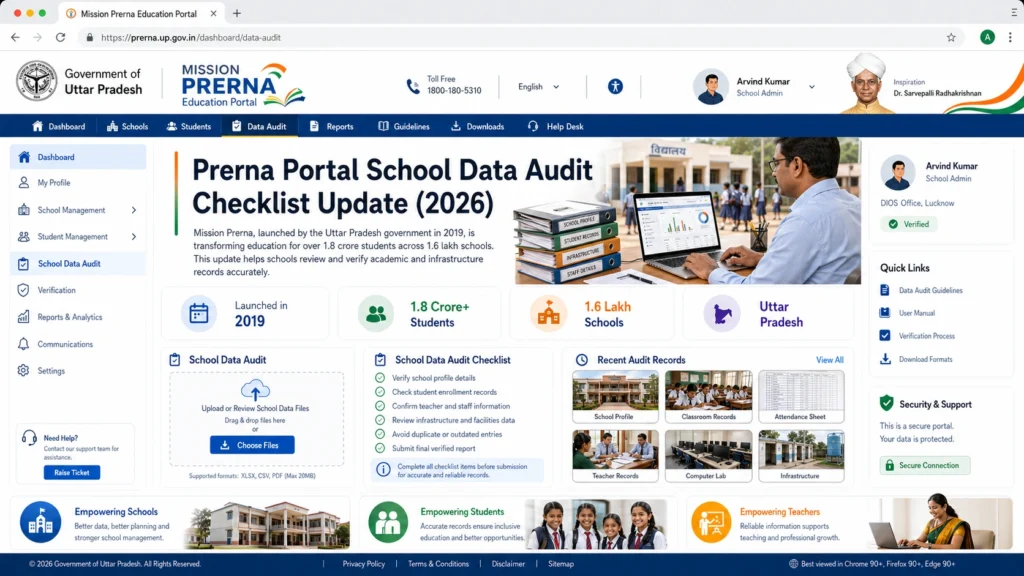Click the Raise Ticket button
This screenshot has height=576, width=1024.
[72, 472]
